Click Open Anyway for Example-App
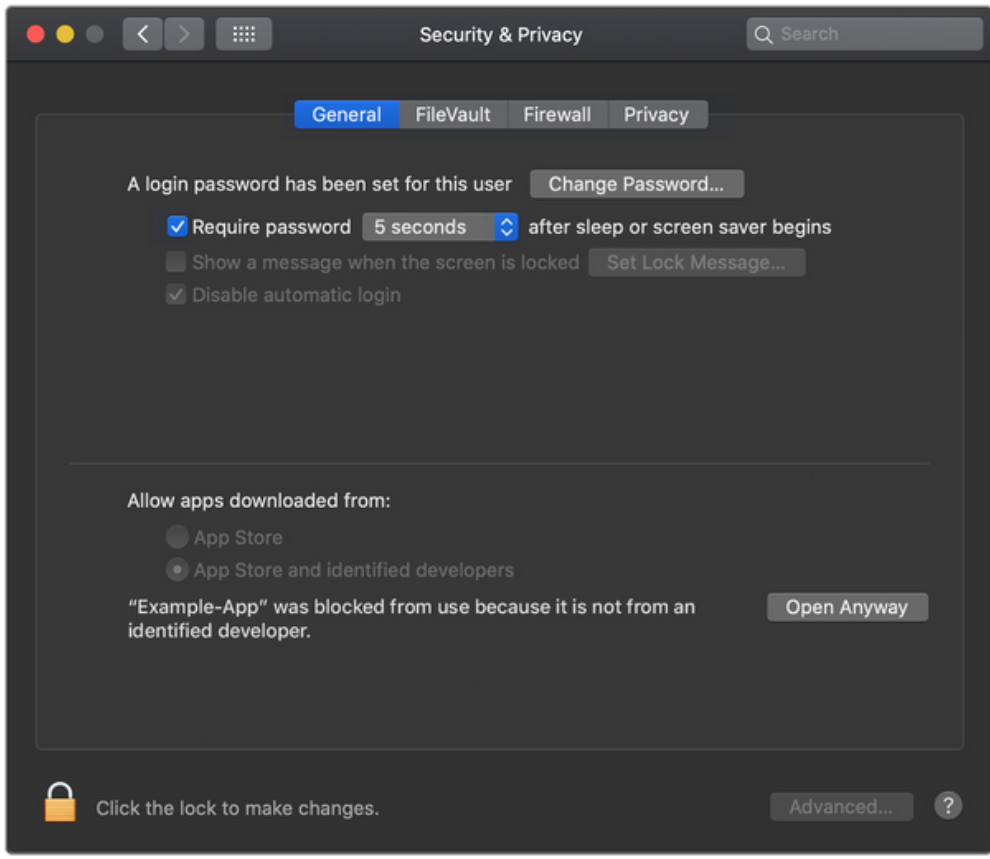The width and height of the screenshot is (990, 859). click(847, 607)
